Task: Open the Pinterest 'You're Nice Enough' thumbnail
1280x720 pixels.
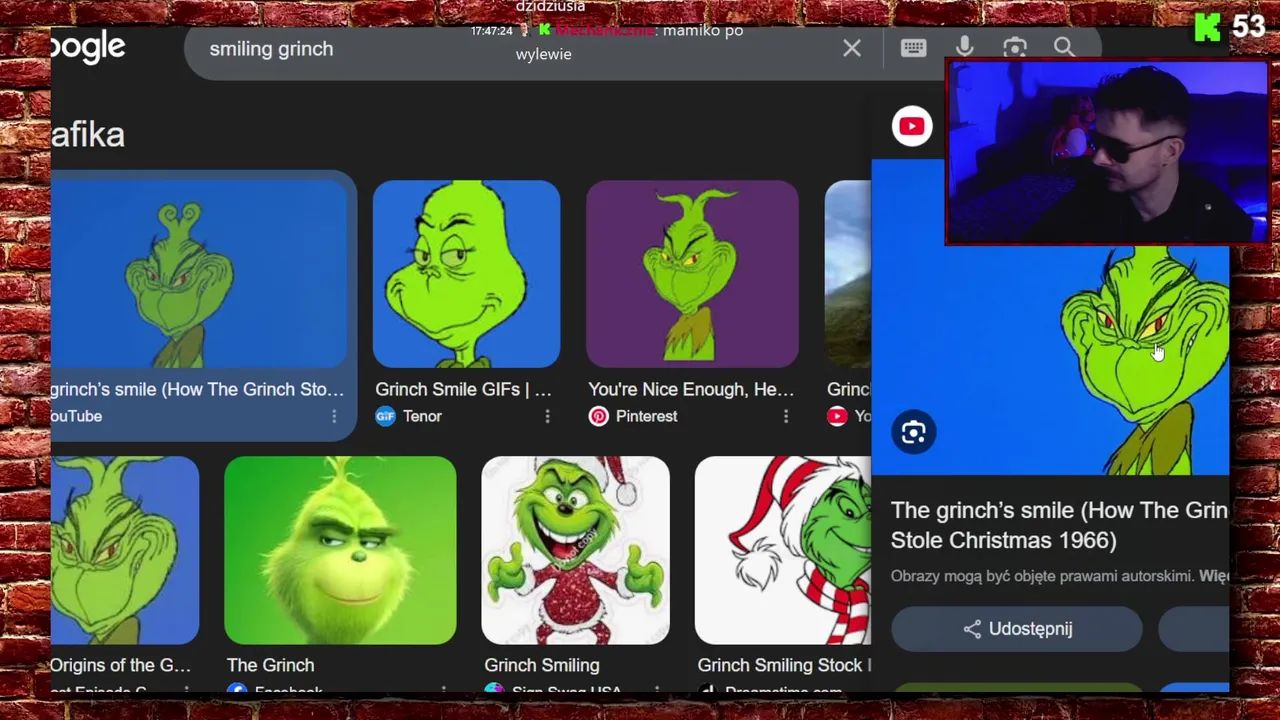Action: click(692, 274)
